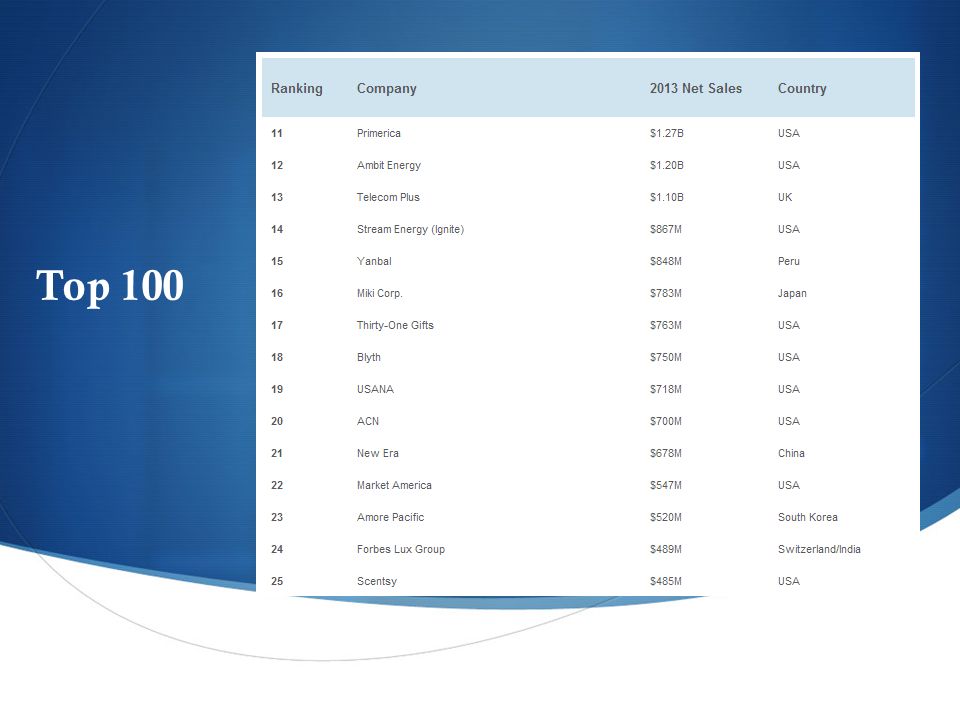Click the $750M net sales value
960x720 pixels.
click(666, 358)
